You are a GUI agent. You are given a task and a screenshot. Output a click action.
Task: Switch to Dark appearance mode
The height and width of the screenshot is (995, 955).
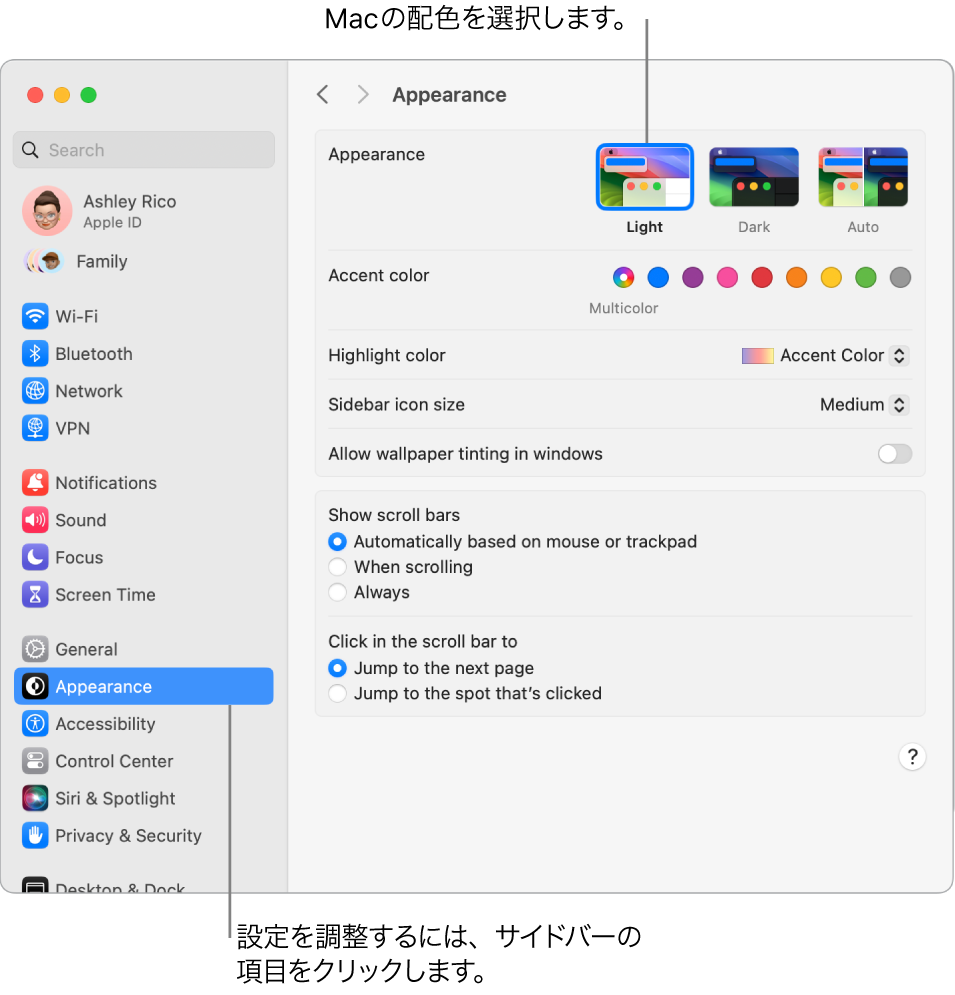pos(753,176)
